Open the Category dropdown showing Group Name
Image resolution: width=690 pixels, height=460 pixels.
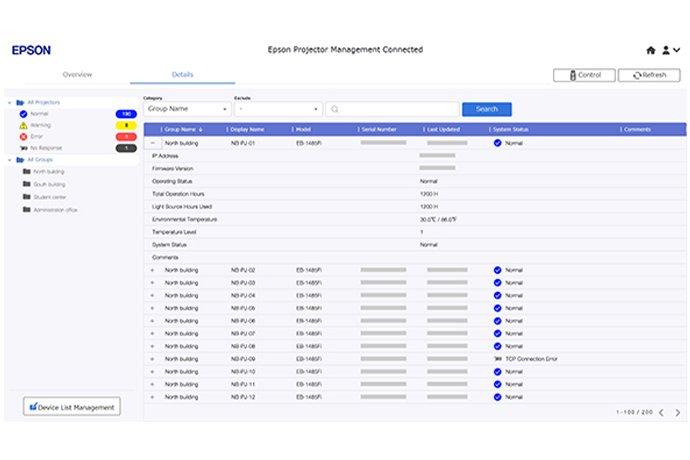click(185, 109)
